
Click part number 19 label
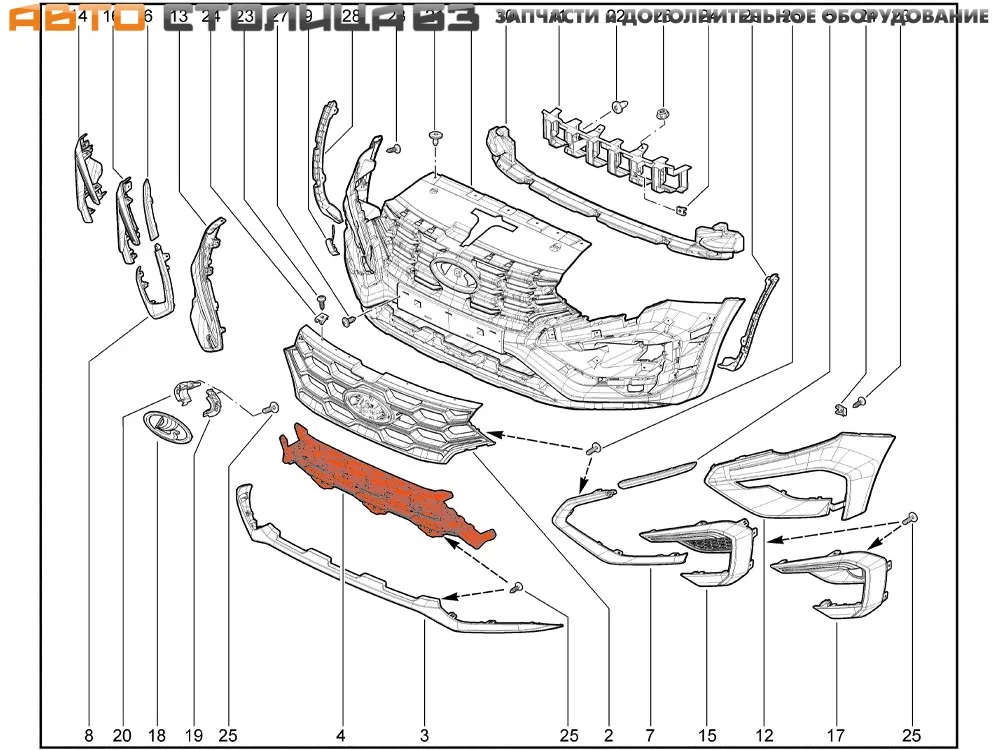click(x=193, y=736)
